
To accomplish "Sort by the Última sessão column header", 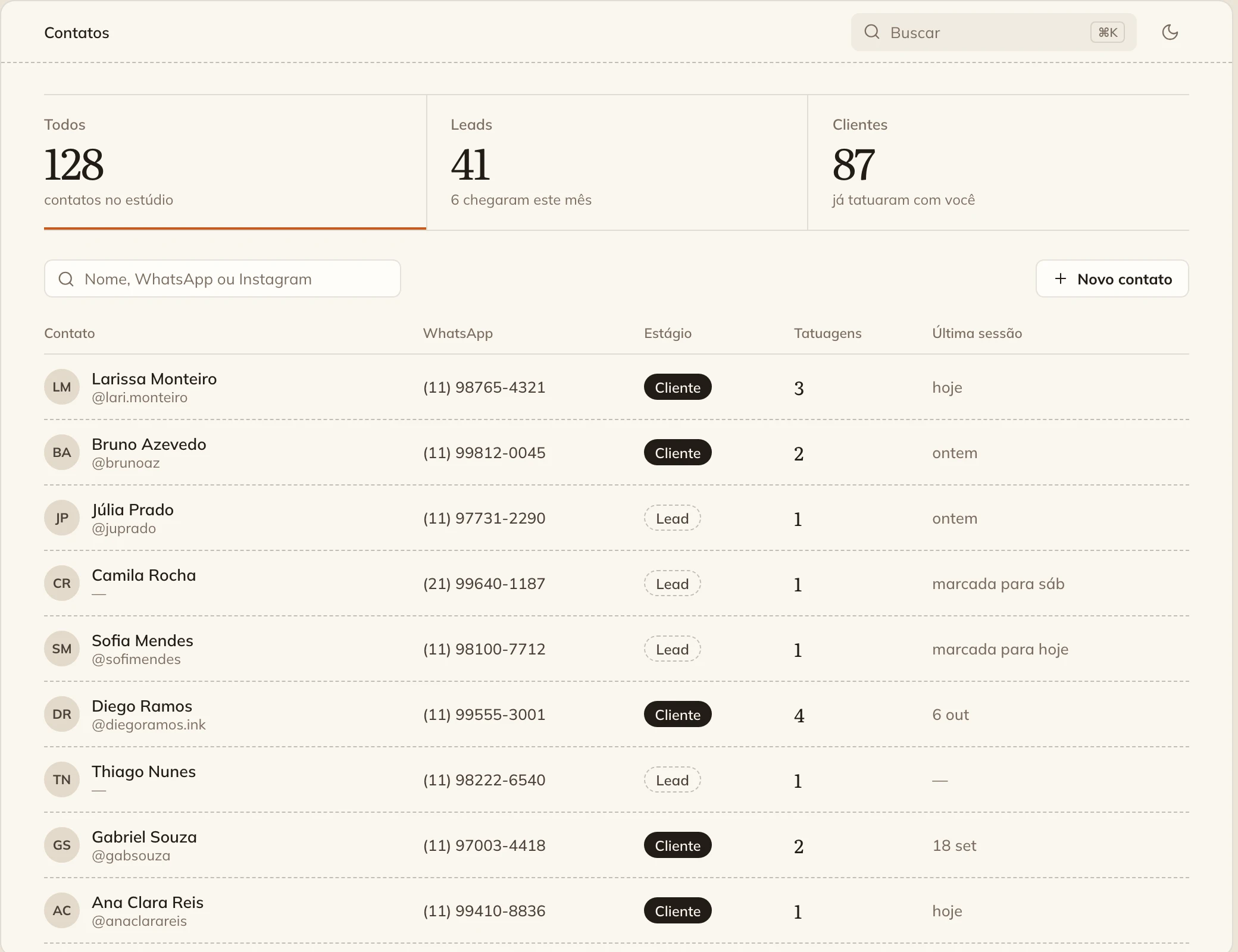I will coord(977,333).
